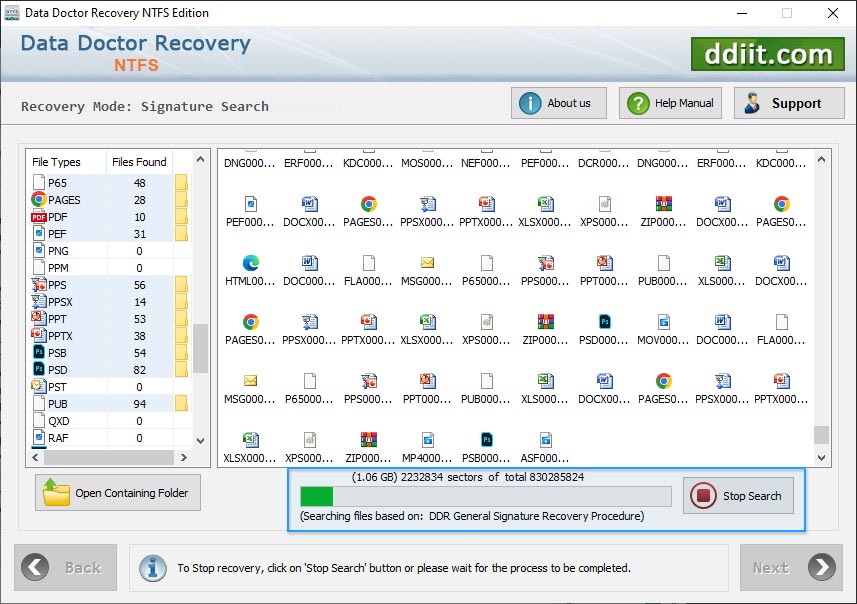Image resolution: width=857 pixels, height=604 pixels.
Task: Click the Stop Search button
Action: (738, 496)
